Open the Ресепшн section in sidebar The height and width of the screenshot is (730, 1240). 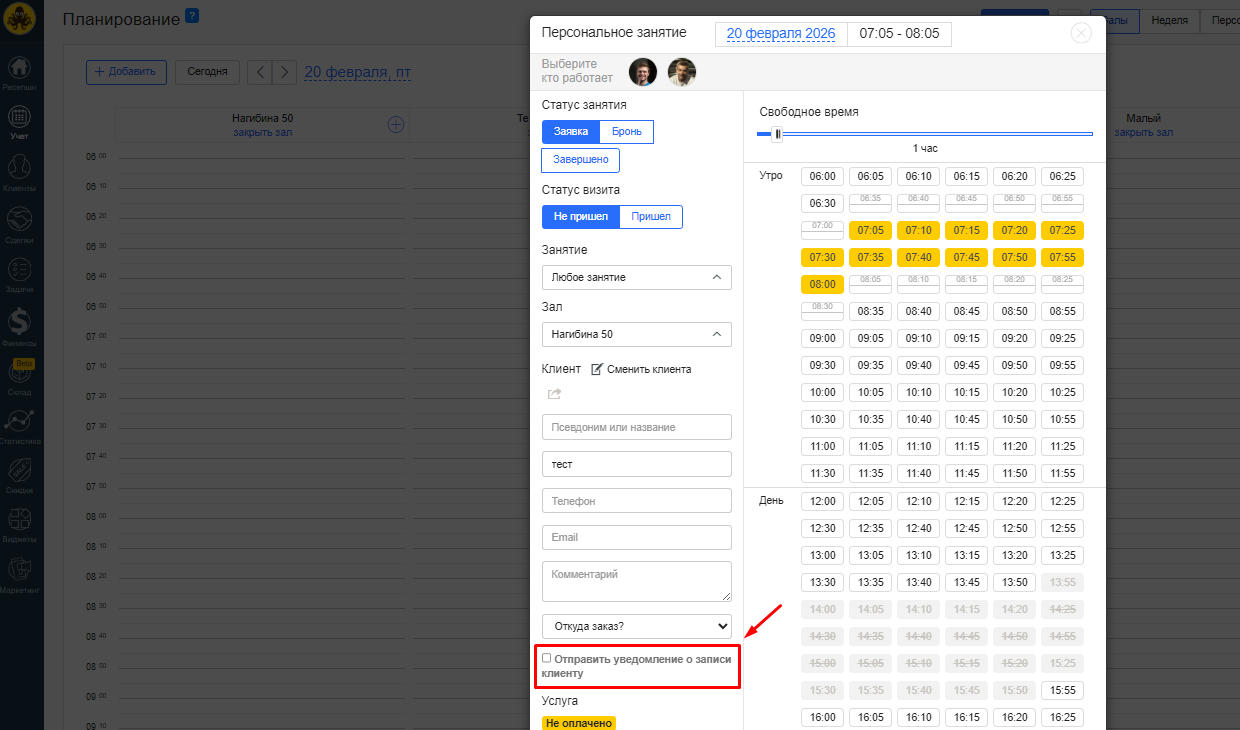tap(19, 70)
